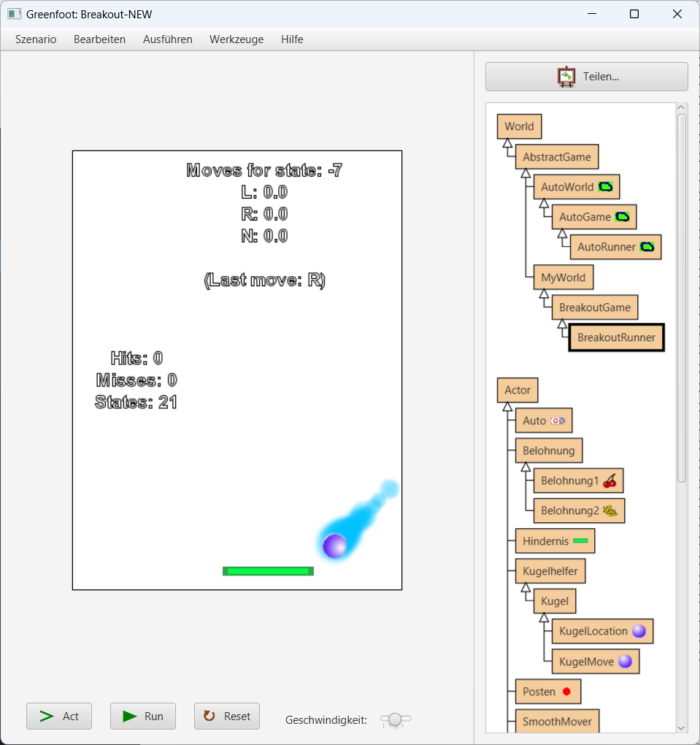This screenshot has height=745, width=700.
Task: Select the BreakoutRunner class
Action: (616, 338)
